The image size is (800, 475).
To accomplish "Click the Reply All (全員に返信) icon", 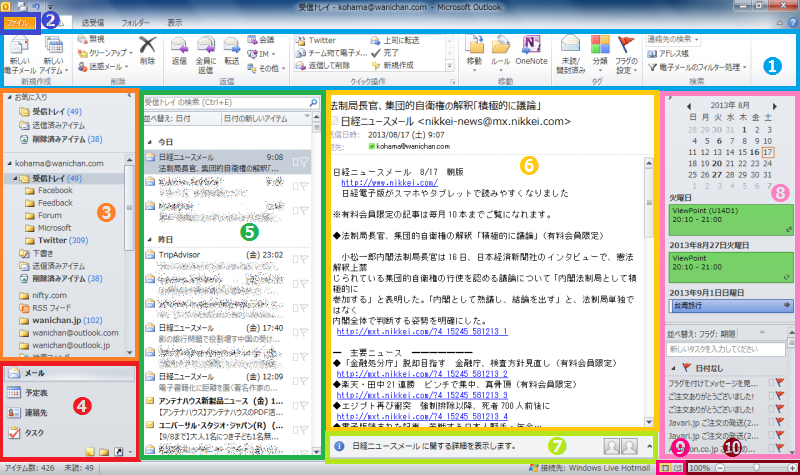I will pyautogui.click(x=206, y=45).
